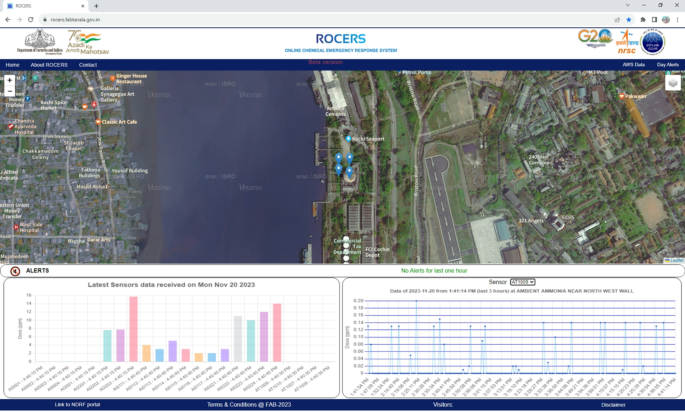This screenshot has width=685, height=412.
Task: Follow the Link to NDRF portal
Action: (77, 404)
